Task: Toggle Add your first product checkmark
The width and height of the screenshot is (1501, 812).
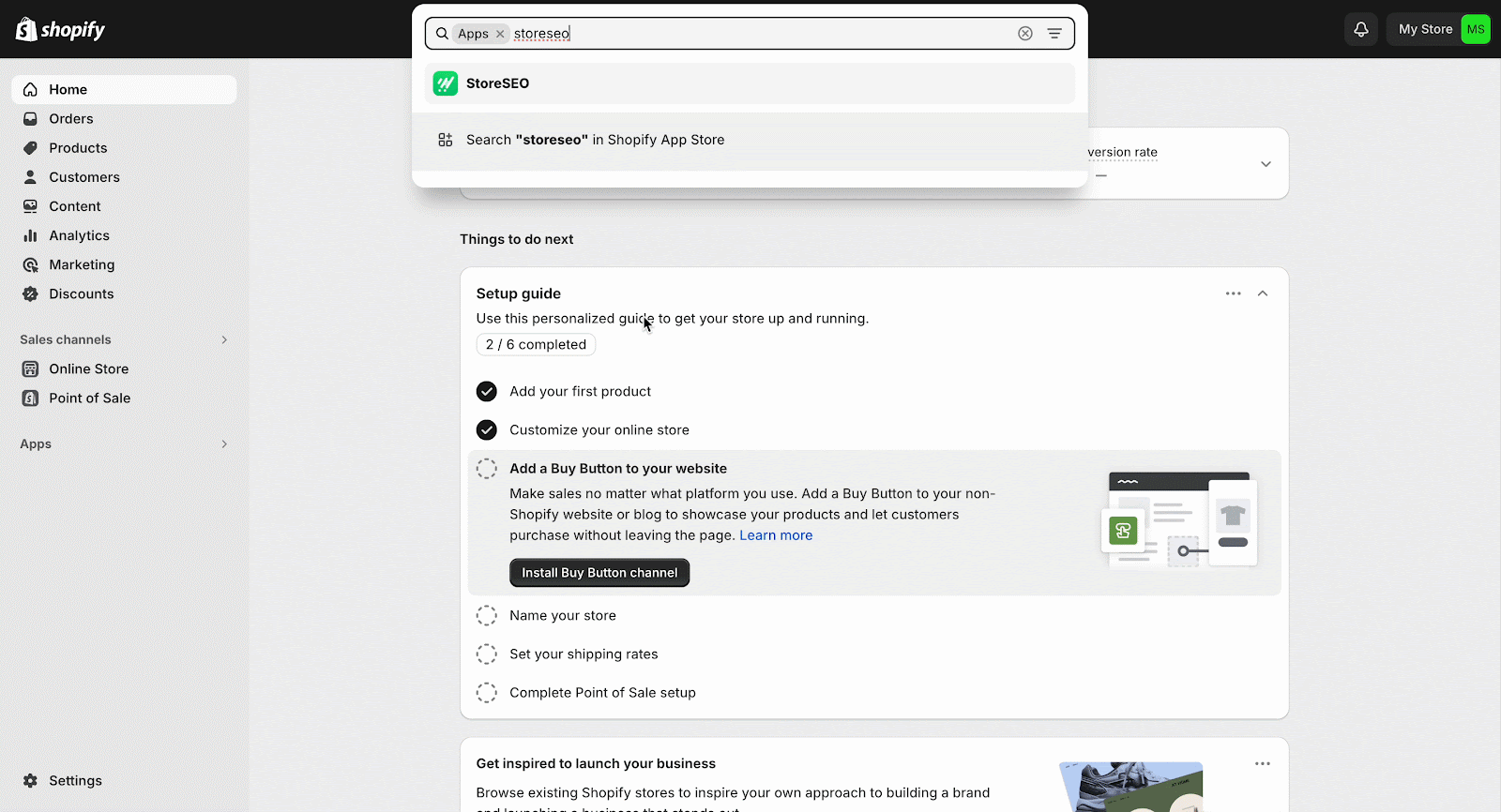Action: (487, 391)
